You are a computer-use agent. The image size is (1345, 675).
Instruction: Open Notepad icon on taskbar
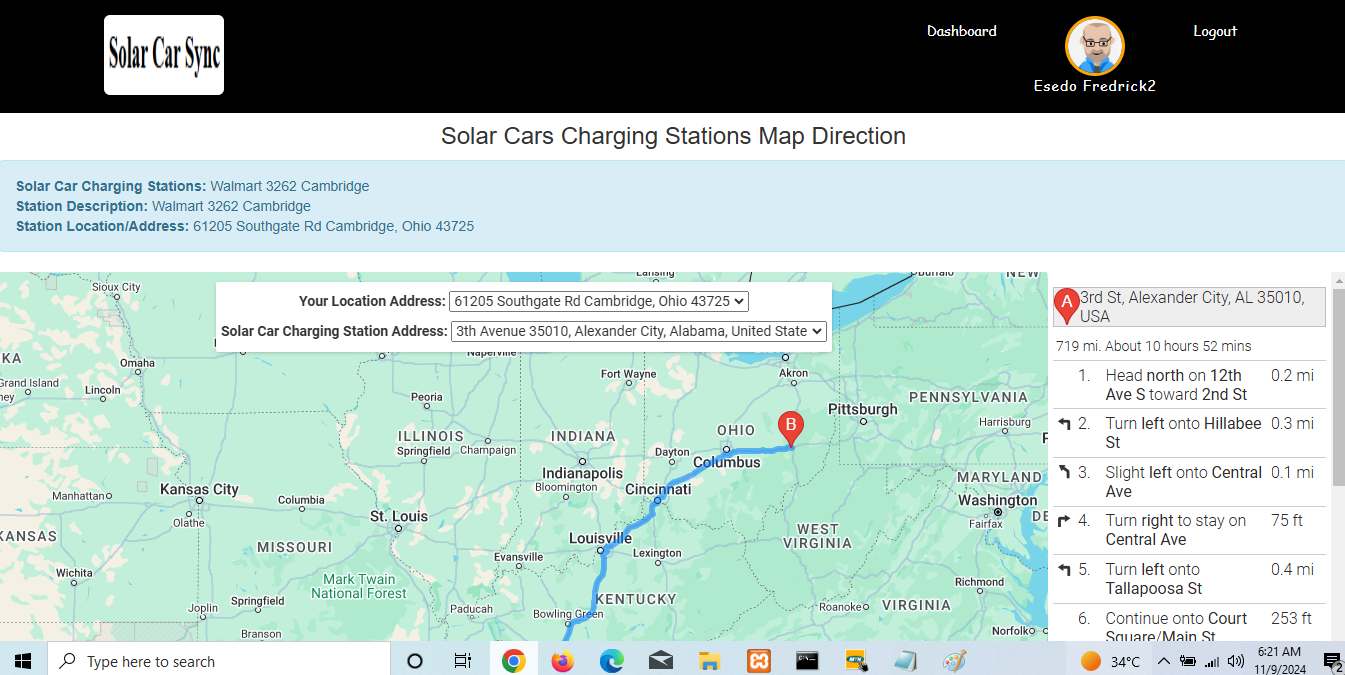pyautogui.click(x=905, y=661)
